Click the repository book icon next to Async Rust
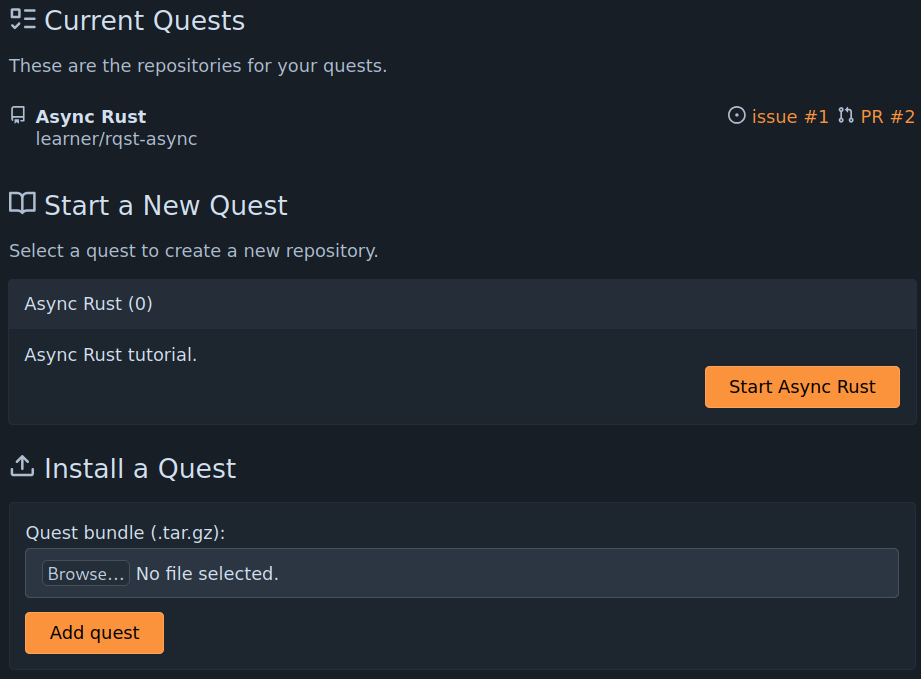Image resolution: width=921 pixels, height=679 pixels. point(16,114)
